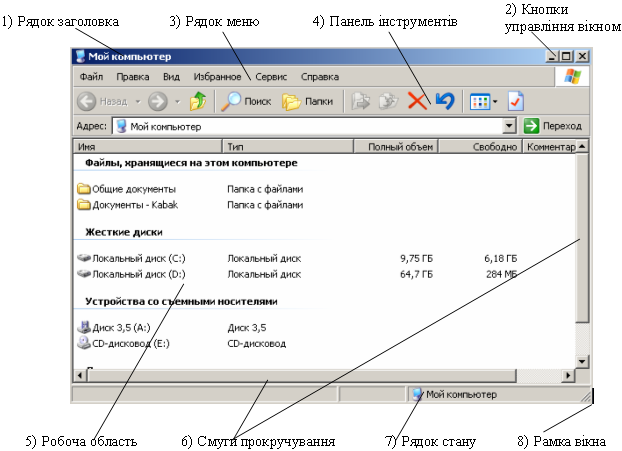Screen dimensions: 622x451
Task: Toggle the Folders (Папки) pane button
Action: 307,102
